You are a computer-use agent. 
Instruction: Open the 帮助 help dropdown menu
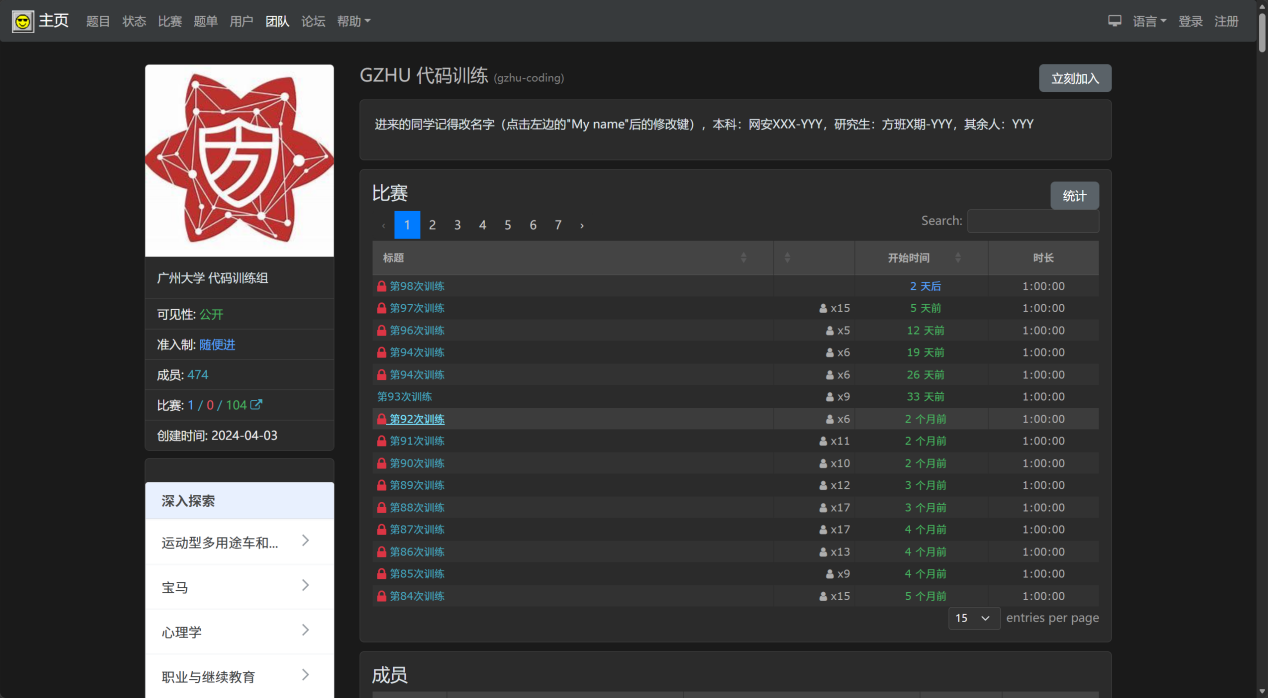tap(353, 21)
